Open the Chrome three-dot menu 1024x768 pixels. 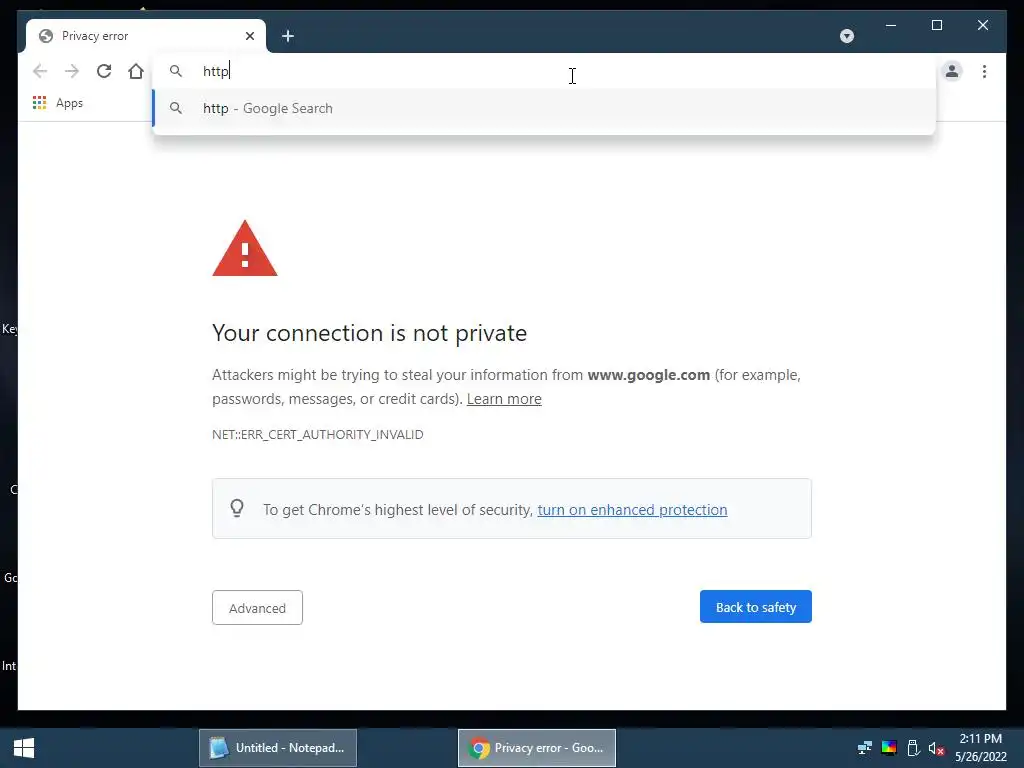984,71
